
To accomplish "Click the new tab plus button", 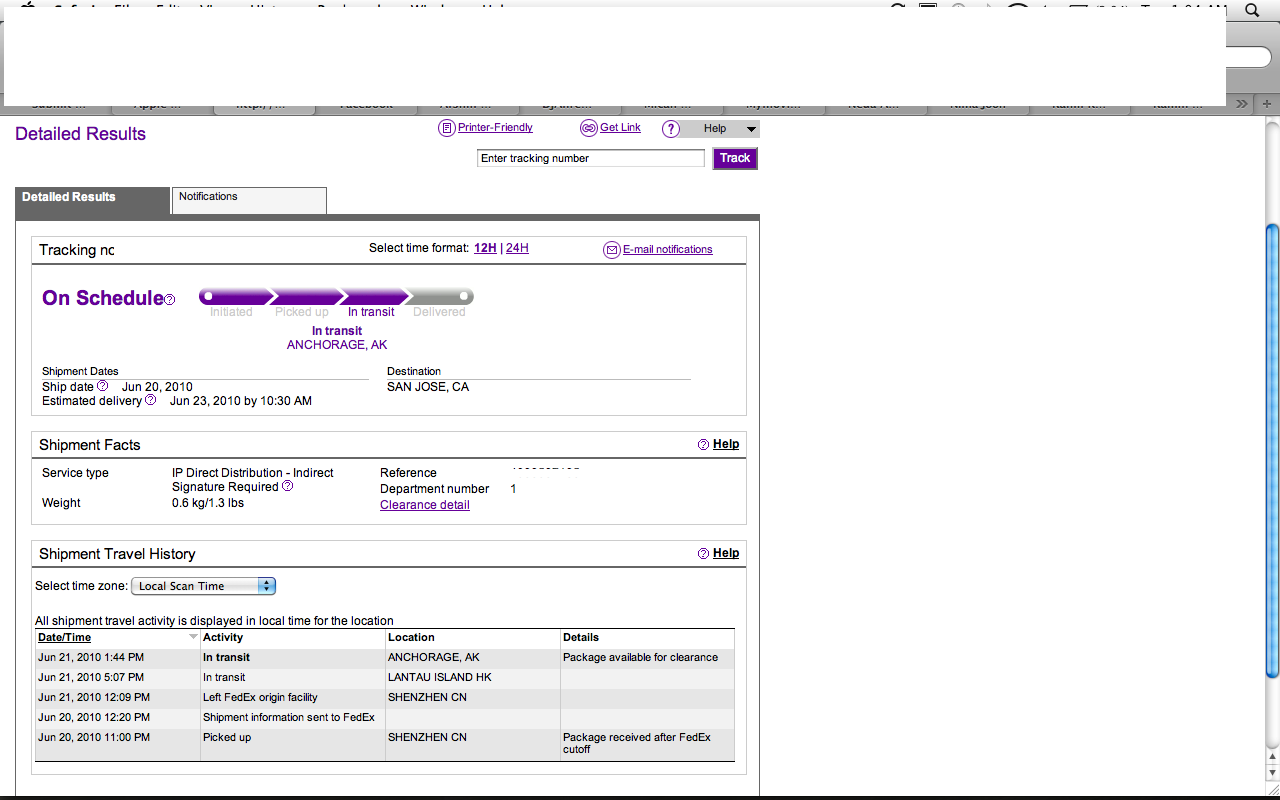I will tap(1267, 104).
